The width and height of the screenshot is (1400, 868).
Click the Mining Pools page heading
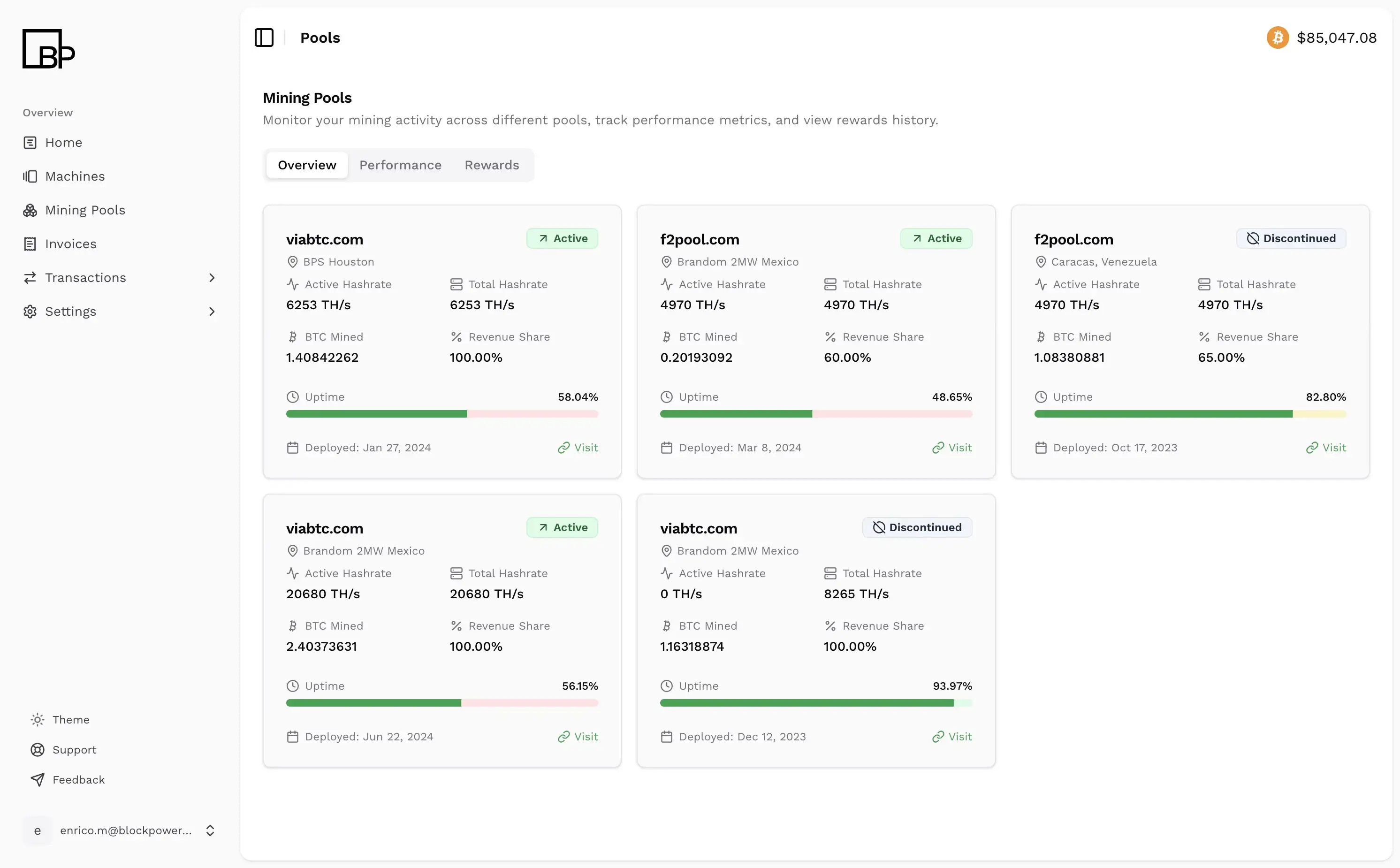pyautogui.click(x=307, y=98)
